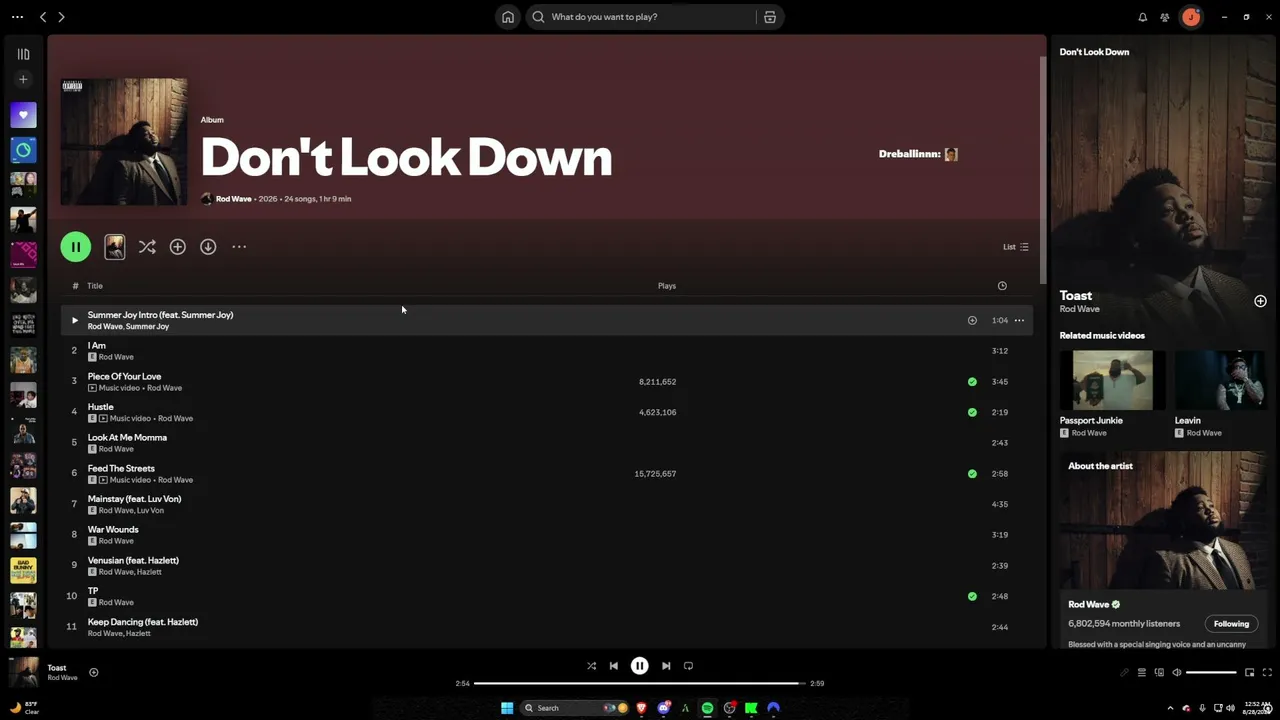Open the Hazlett artist link on Venusian

coord(149,572)
